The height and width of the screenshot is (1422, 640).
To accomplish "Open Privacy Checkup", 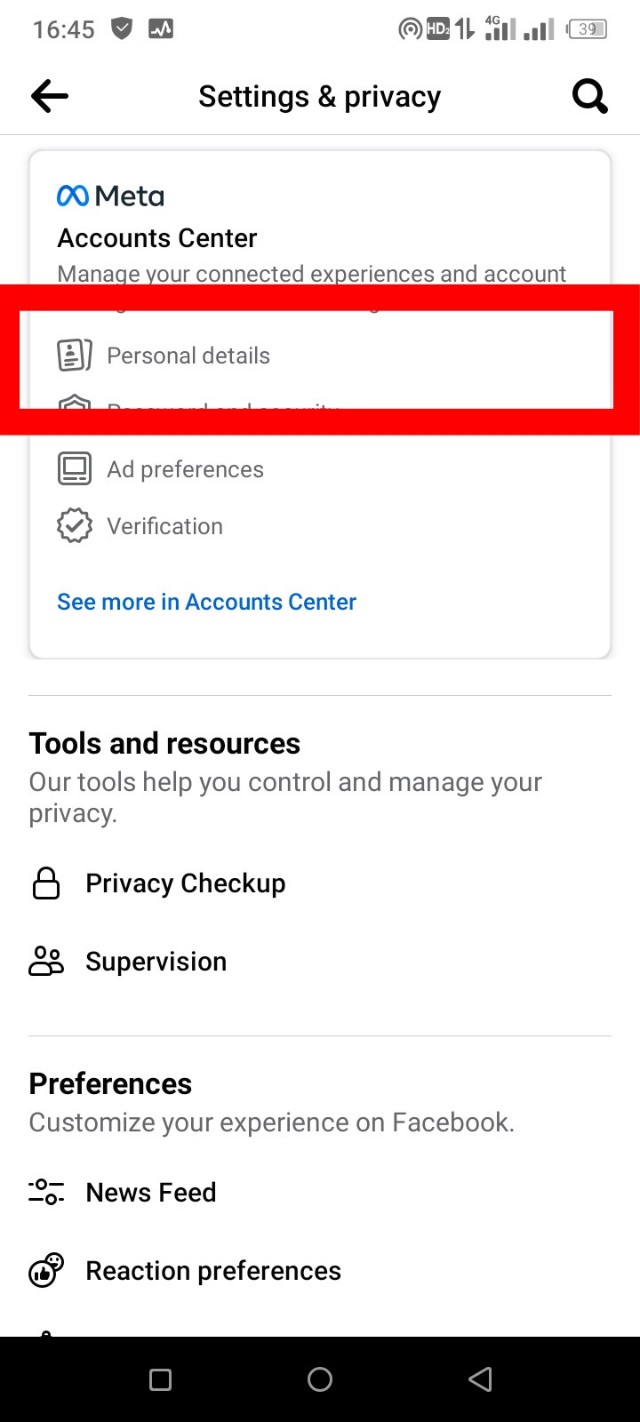I will pyautogui.click(x=185, y=884).
